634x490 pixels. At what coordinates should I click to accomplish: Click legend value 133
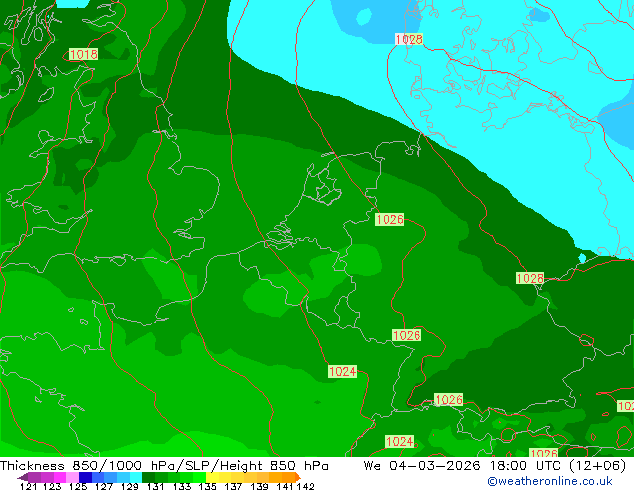[x=182, y=486]
